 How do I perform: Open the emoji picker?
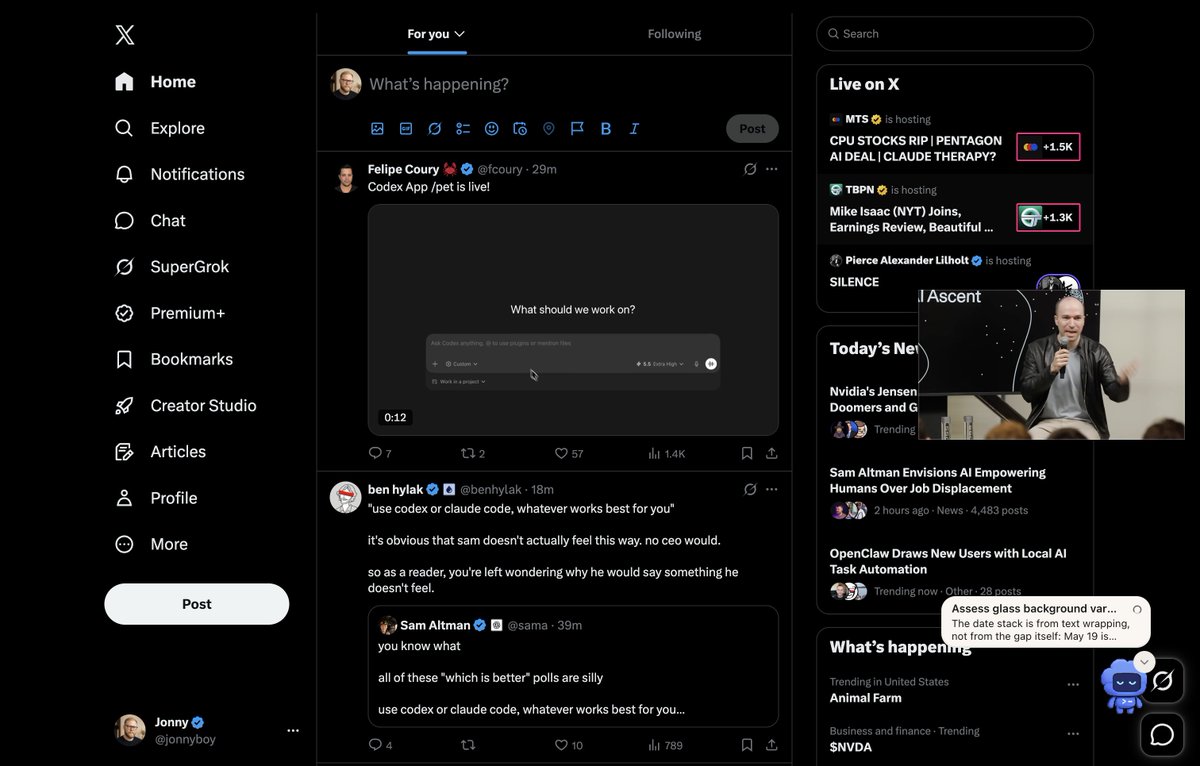click(491, 128)
